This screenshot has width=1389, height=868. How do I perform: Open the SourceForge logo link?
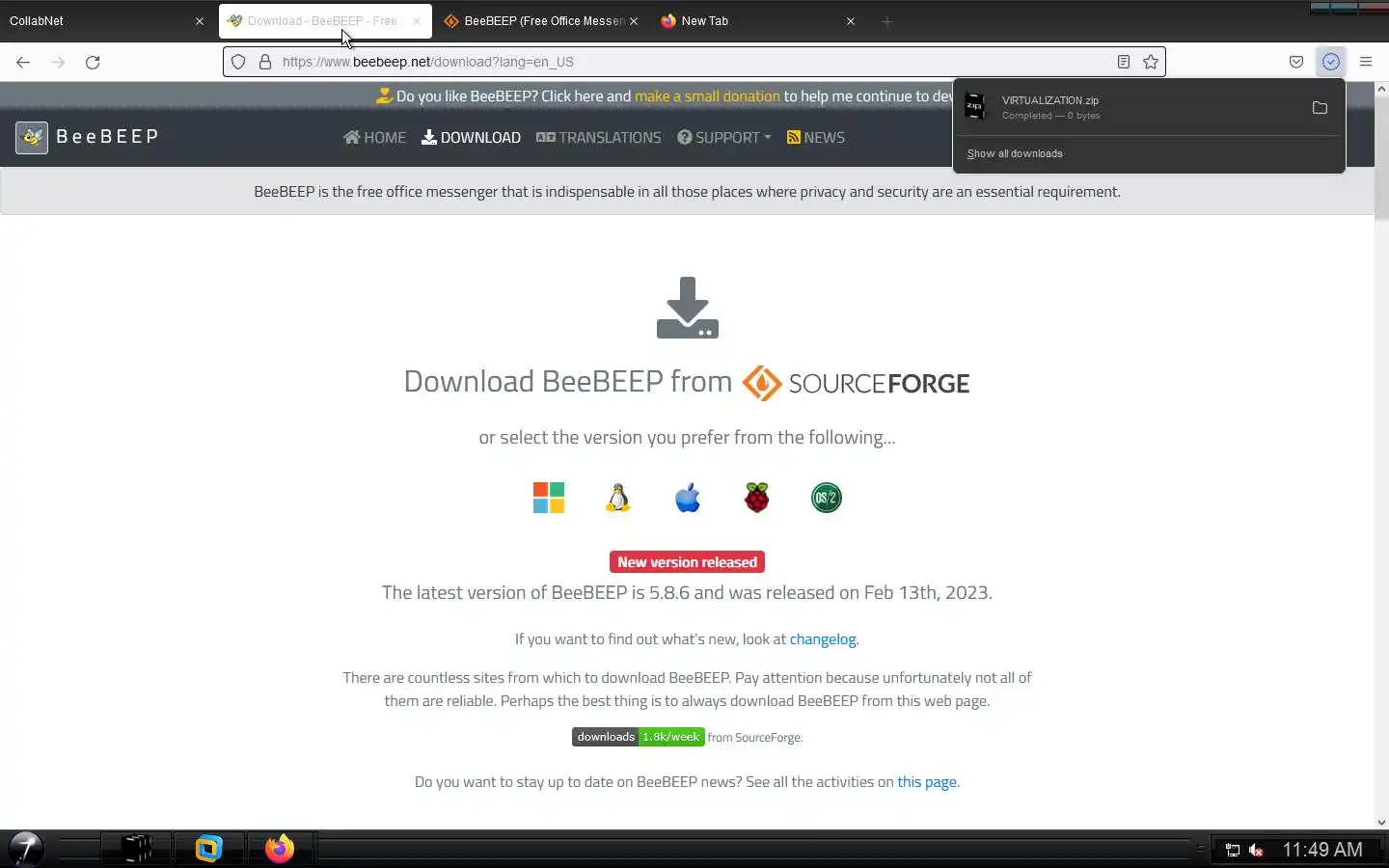tap(857, 383)
